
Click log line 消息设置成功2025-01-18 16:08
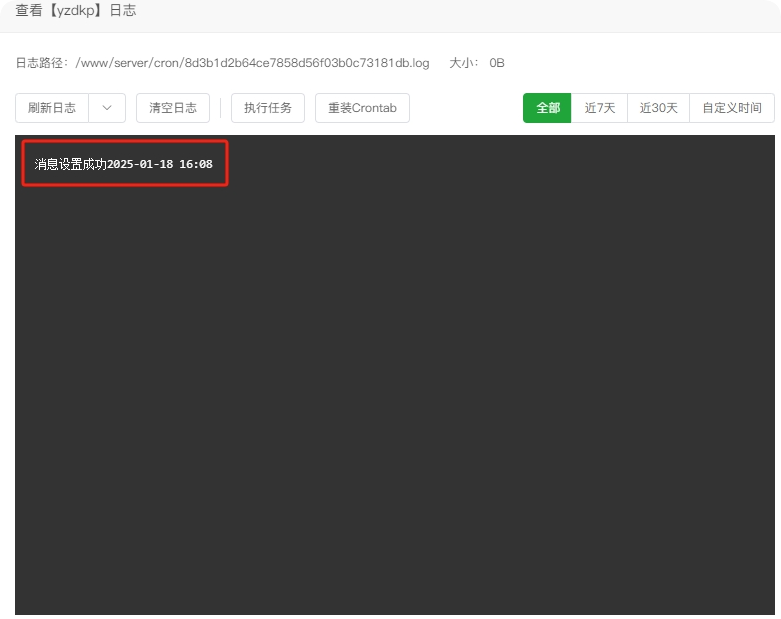(124, 164)
